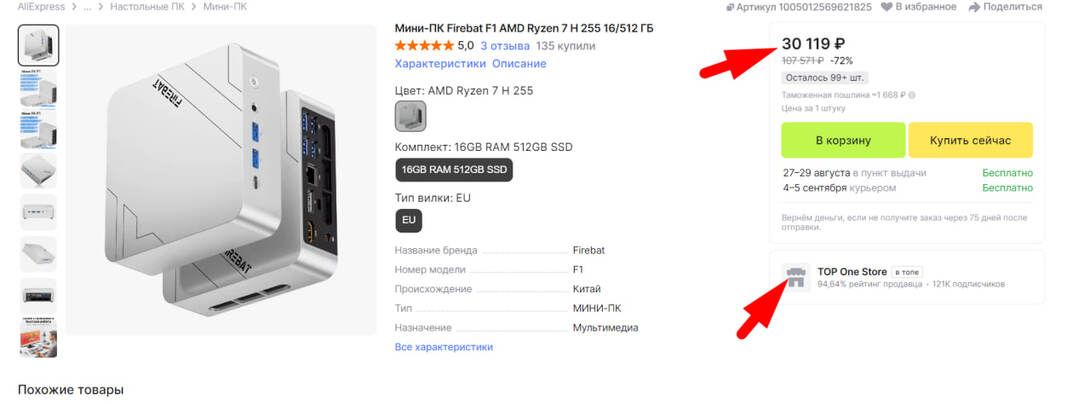Image resolution: width=1090 pixels, height=404 pixels.
Task: Go to the Настольные ПК breadcrumb
Action: tap(147, 6)
